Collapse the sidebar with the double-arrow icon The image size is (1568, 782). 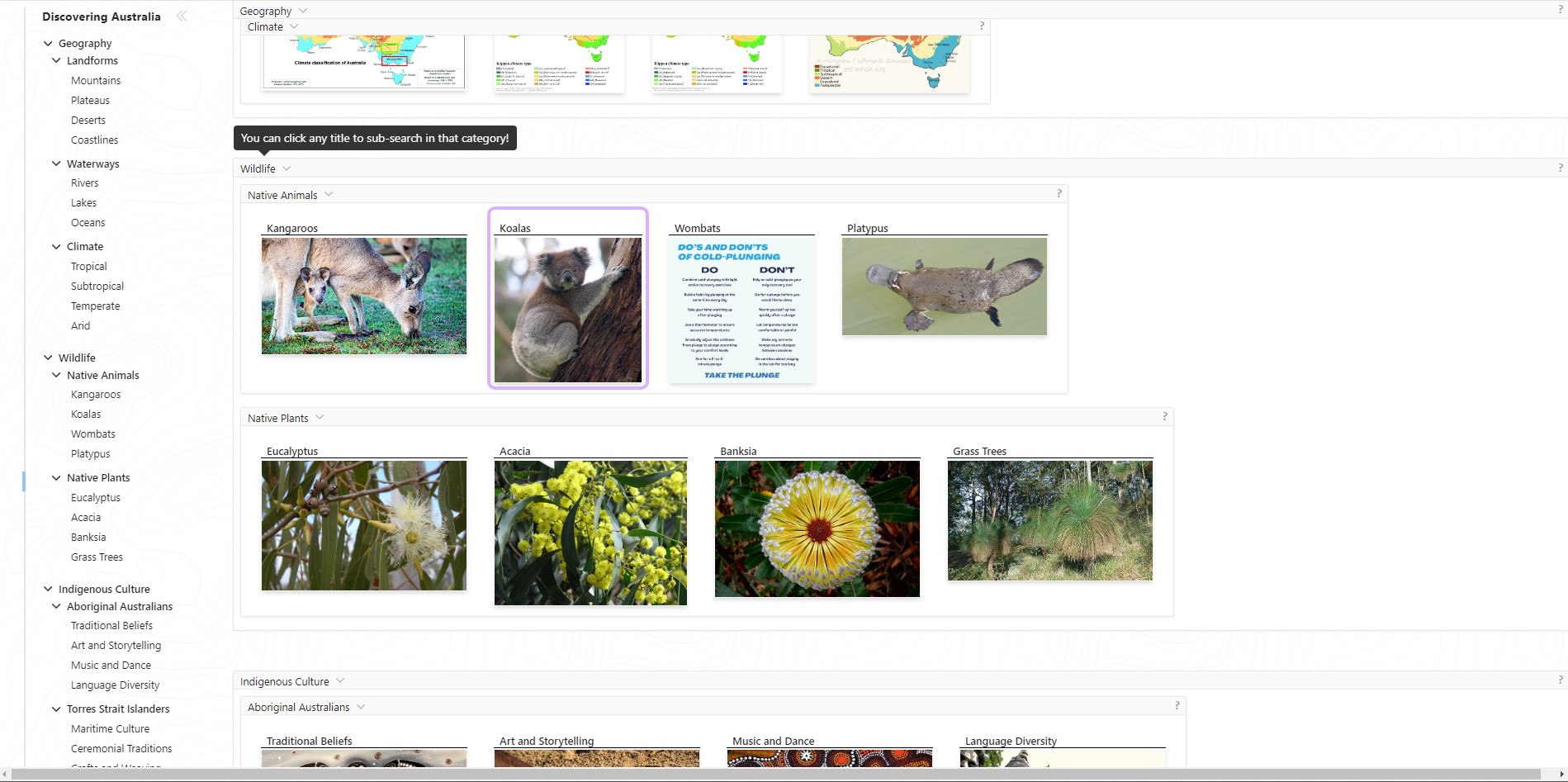click(182, 16)
